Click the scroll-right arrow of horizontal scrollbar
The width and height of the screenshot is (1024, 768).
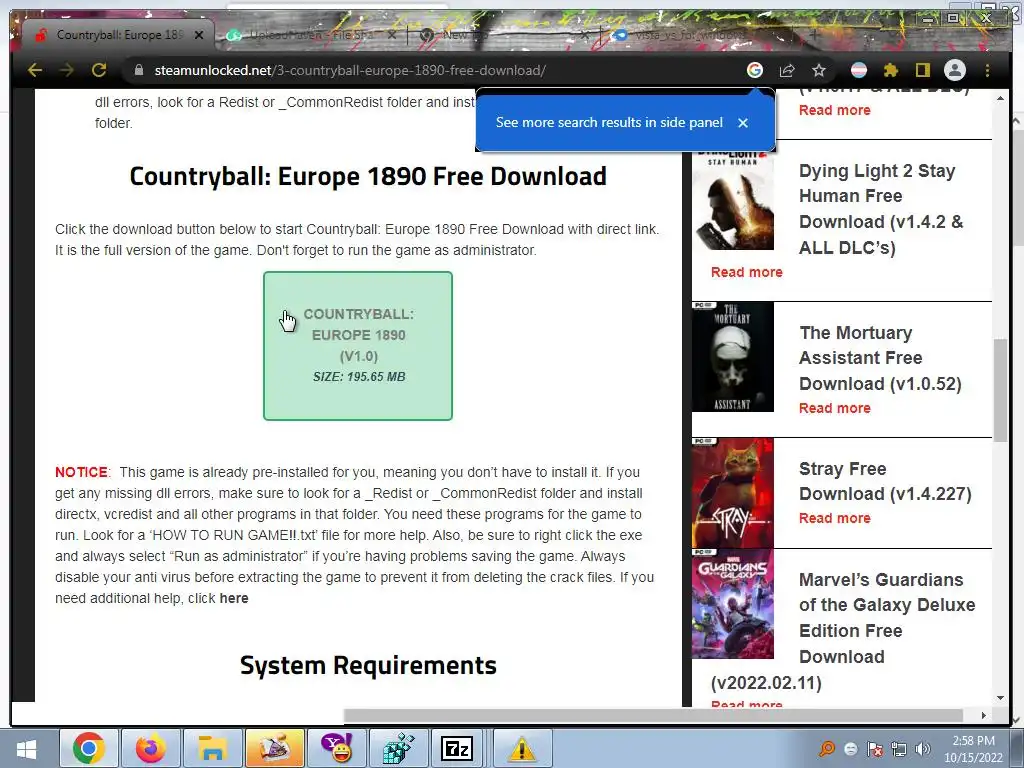tap(984, 715)
